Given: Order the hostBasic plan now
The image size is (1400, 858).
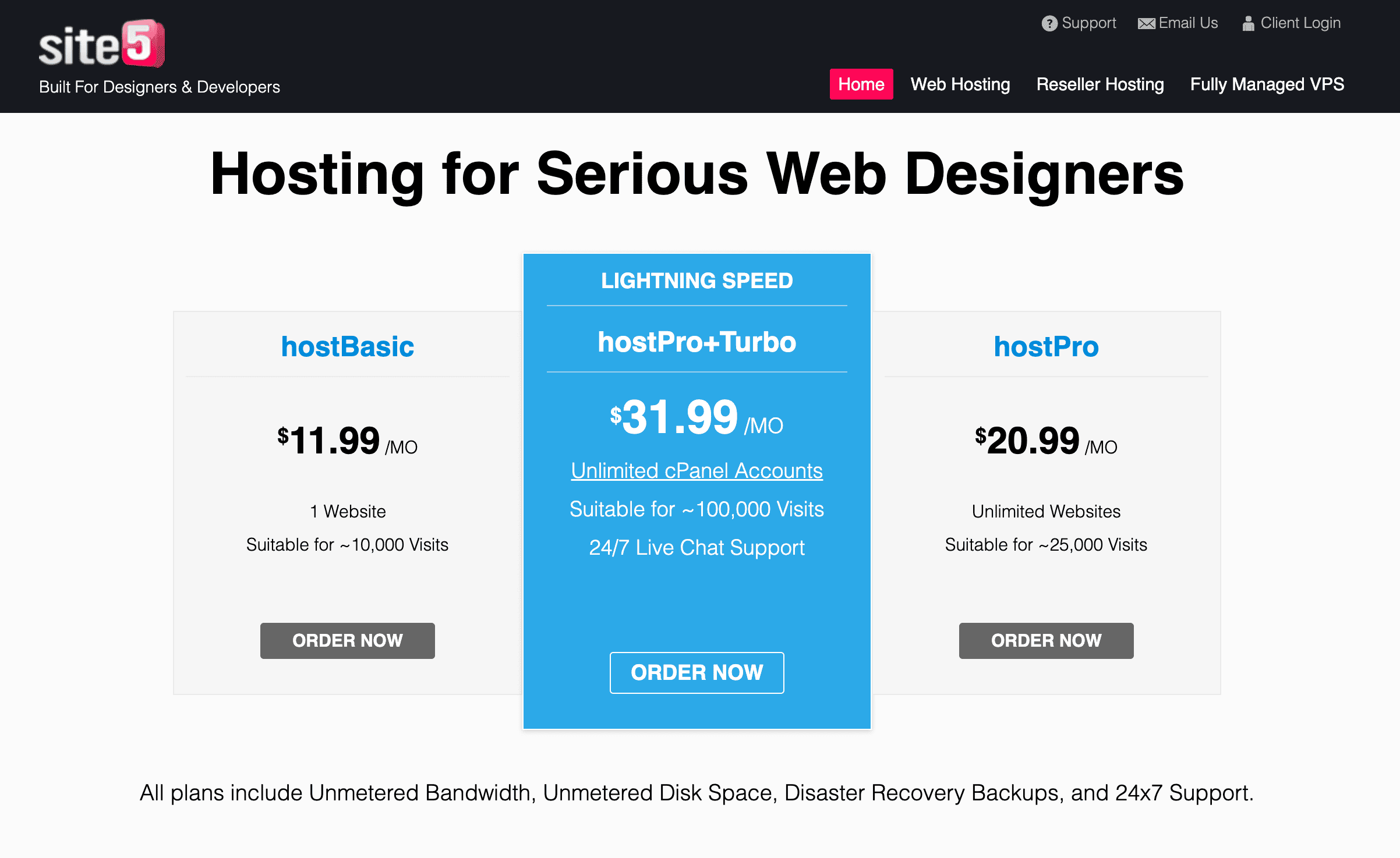Looking at the screenshot, I should [x=347, y=640].
